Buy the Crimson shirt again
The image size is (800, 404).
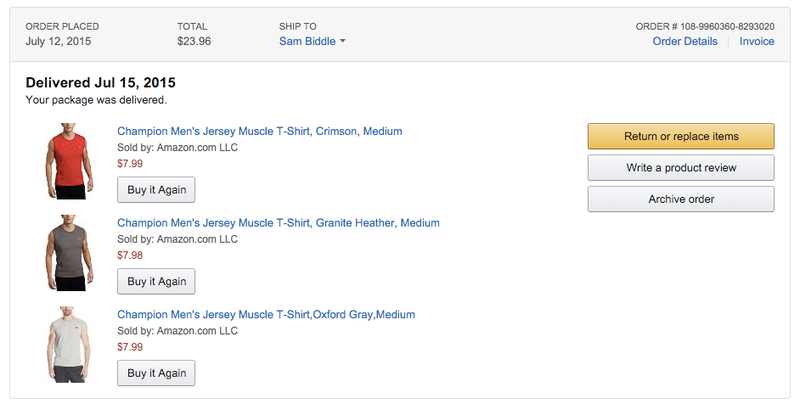156,190
